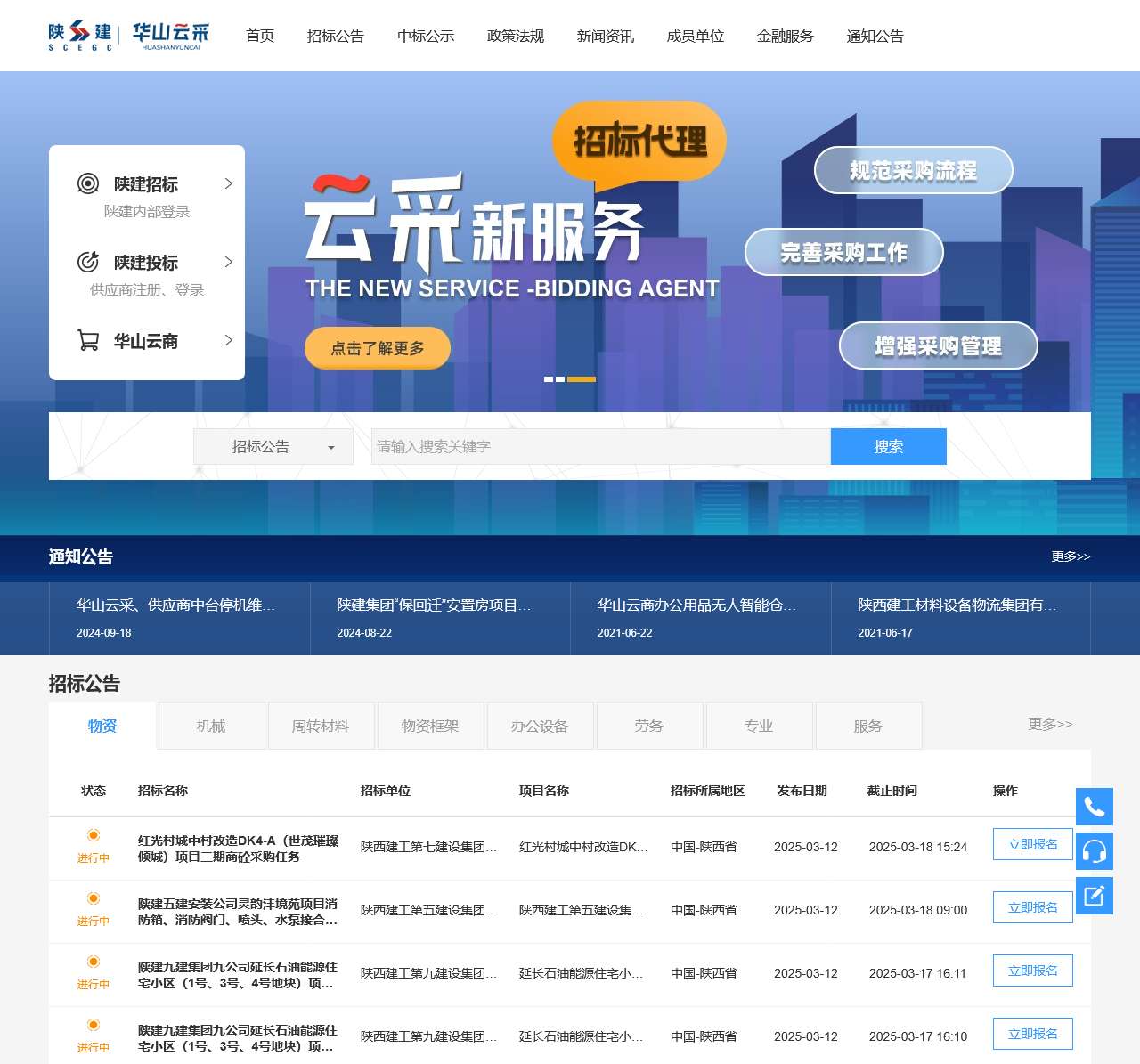Focus the 请输入搜索关键字 search field
The width and height of the screenshot is (1140, 1064).
(x=601, y=446)
